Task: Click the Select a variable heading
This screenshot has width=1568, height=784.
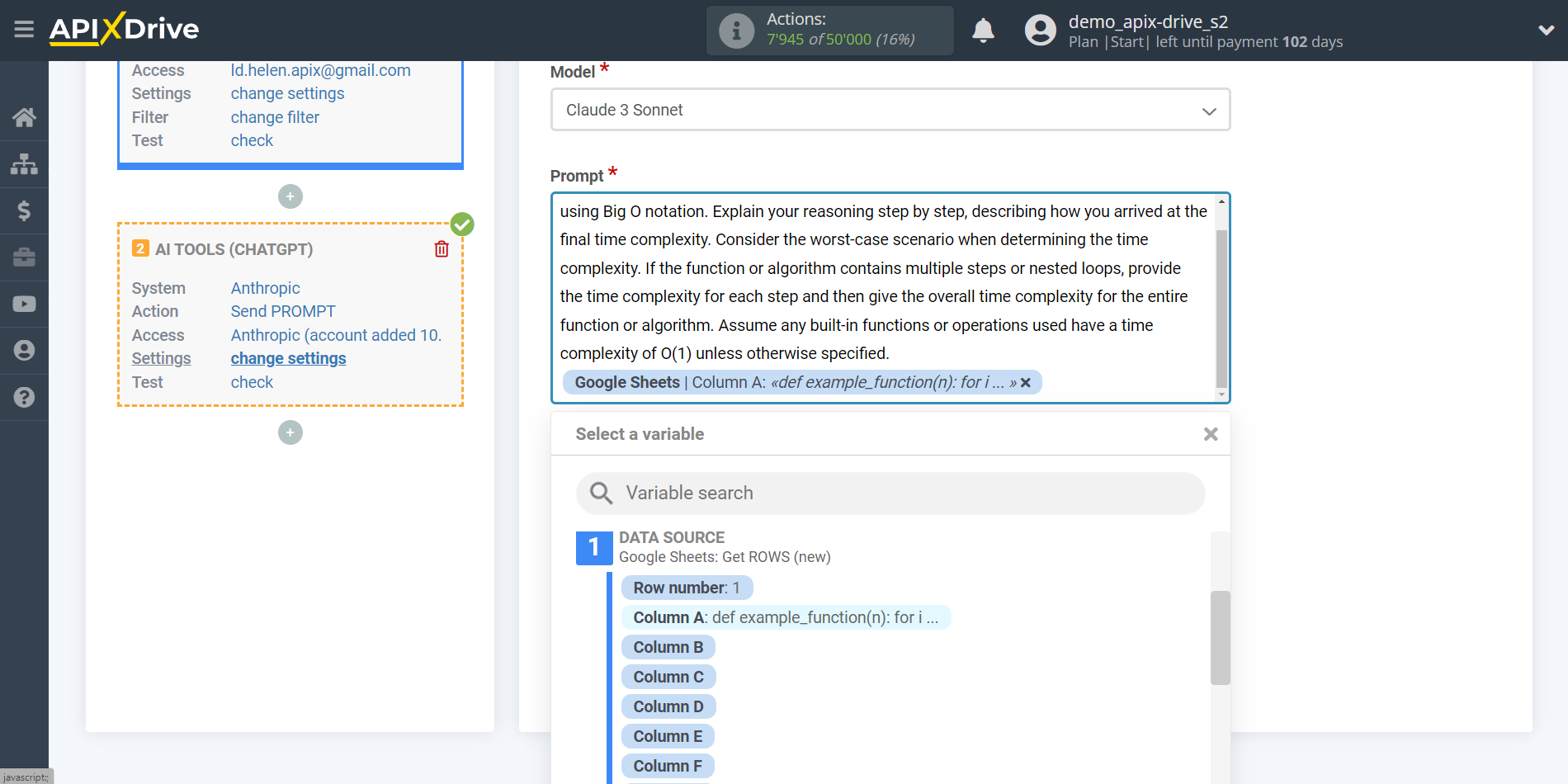Action: pos(640,434)
